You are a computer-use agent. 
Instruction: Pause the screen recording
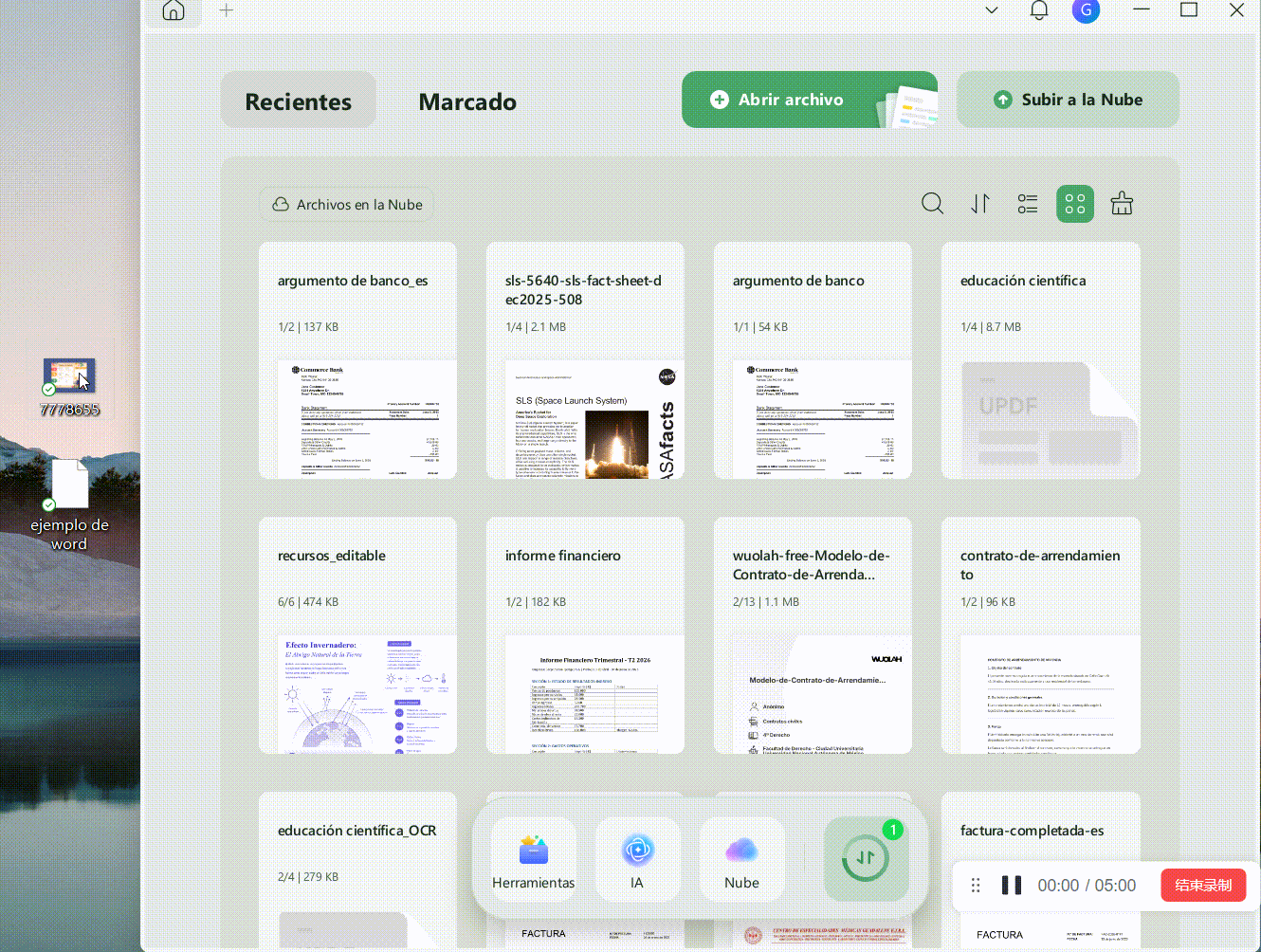tap(1012, 885)
